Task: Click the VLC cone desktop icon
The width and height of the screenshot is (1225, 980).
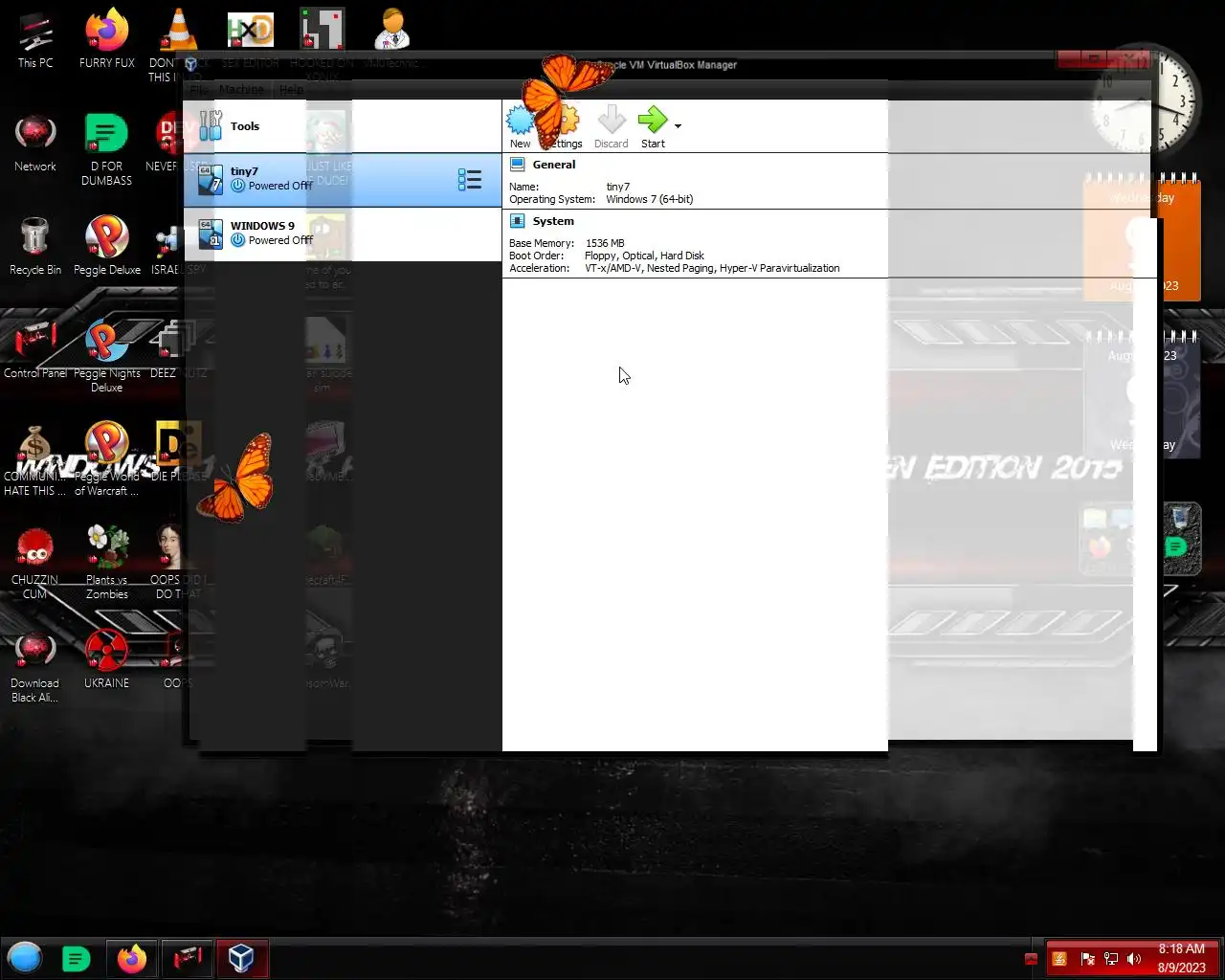Action: [178, 31]
